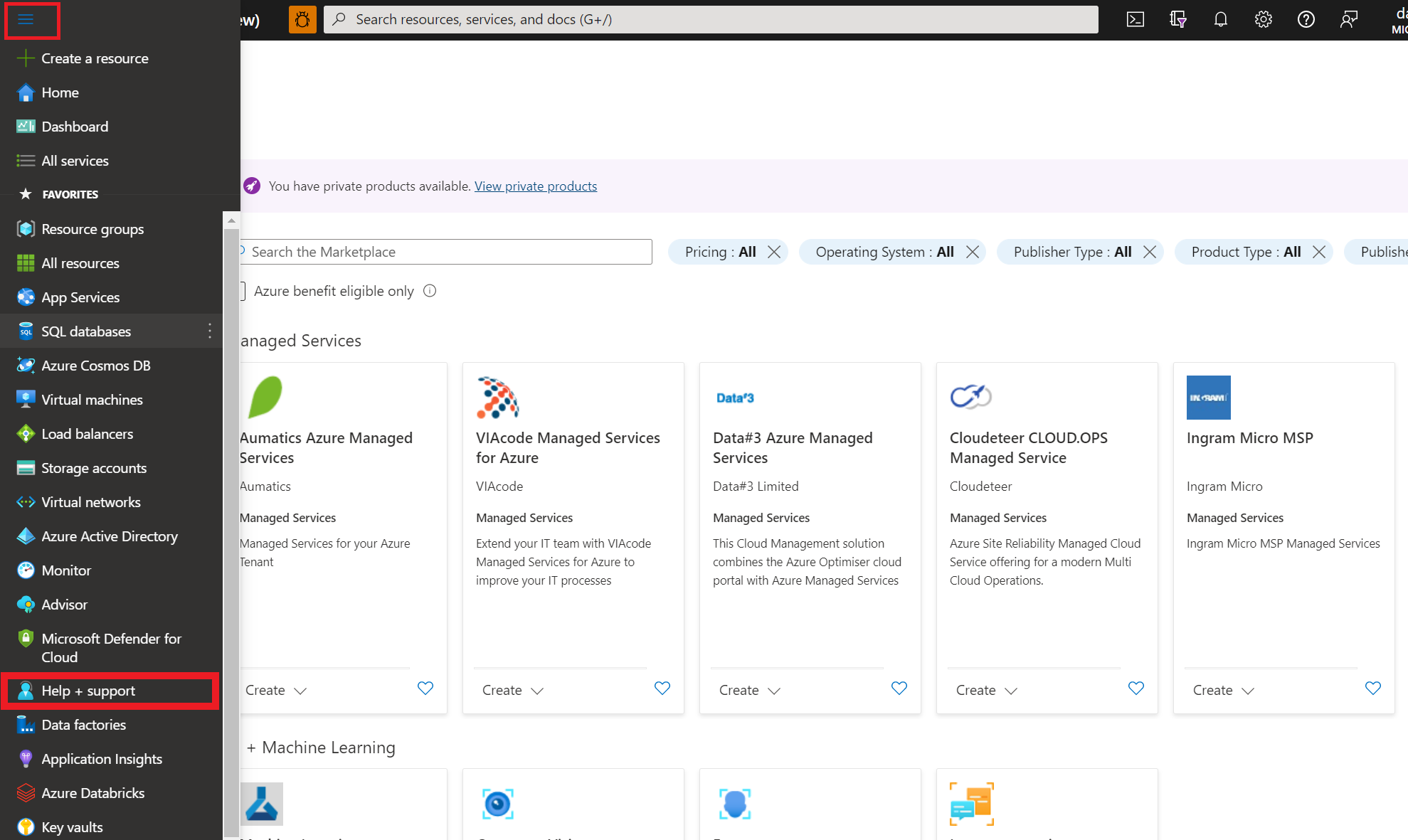This screenshot has height=840, width=1408.
Task: Open Azure Active Directory icon
Action: (25, 536)
